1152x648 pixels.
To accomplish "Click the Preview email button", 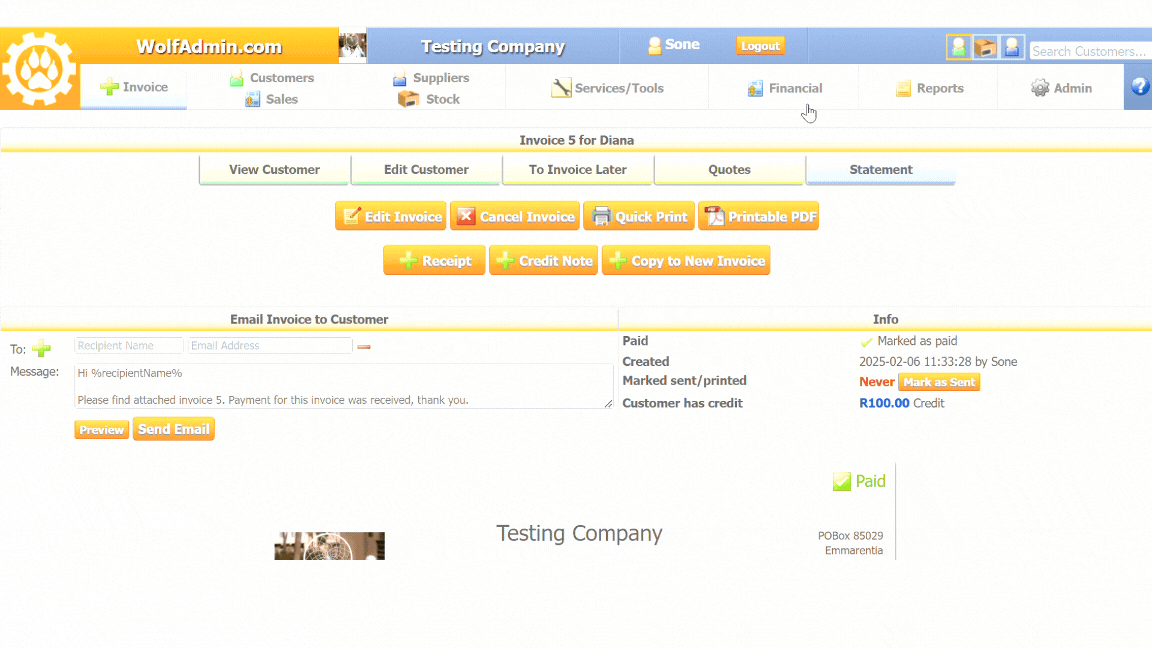I will pos(101,430).
